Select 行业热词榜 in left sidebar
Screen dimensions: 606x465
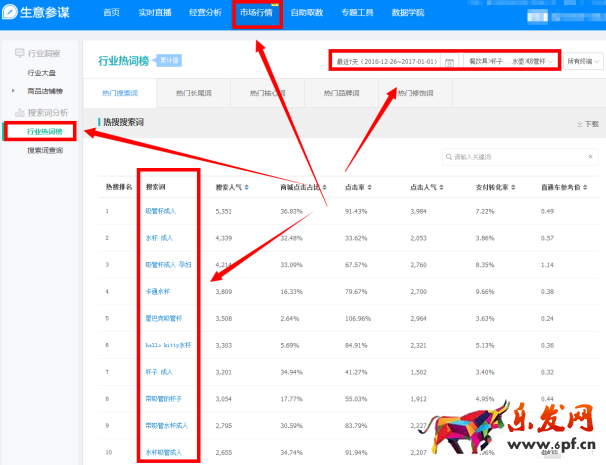point(44,131)
